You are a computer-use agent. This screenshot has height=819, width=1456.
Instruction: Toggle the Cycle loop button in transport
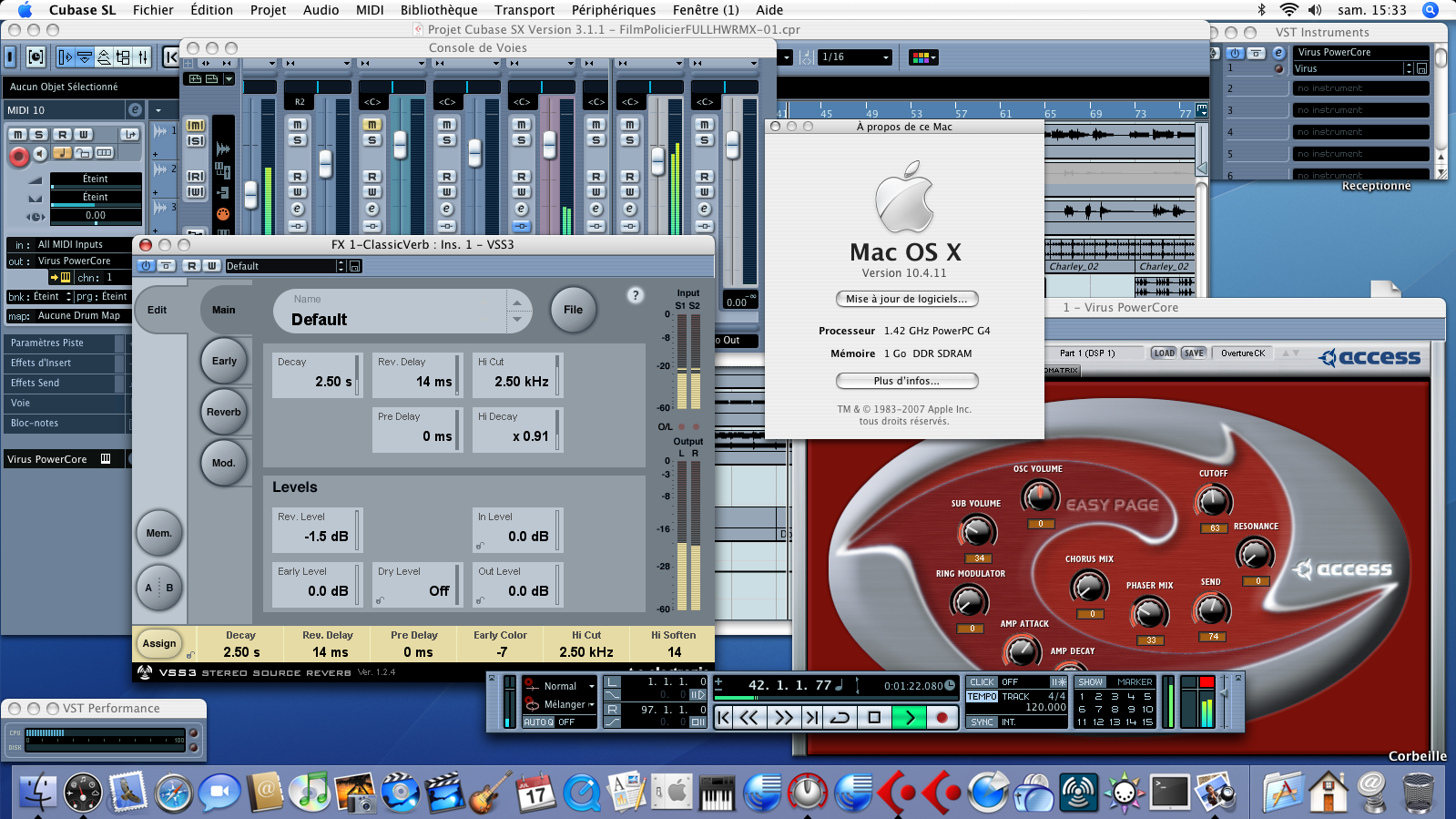pos(840,718)
